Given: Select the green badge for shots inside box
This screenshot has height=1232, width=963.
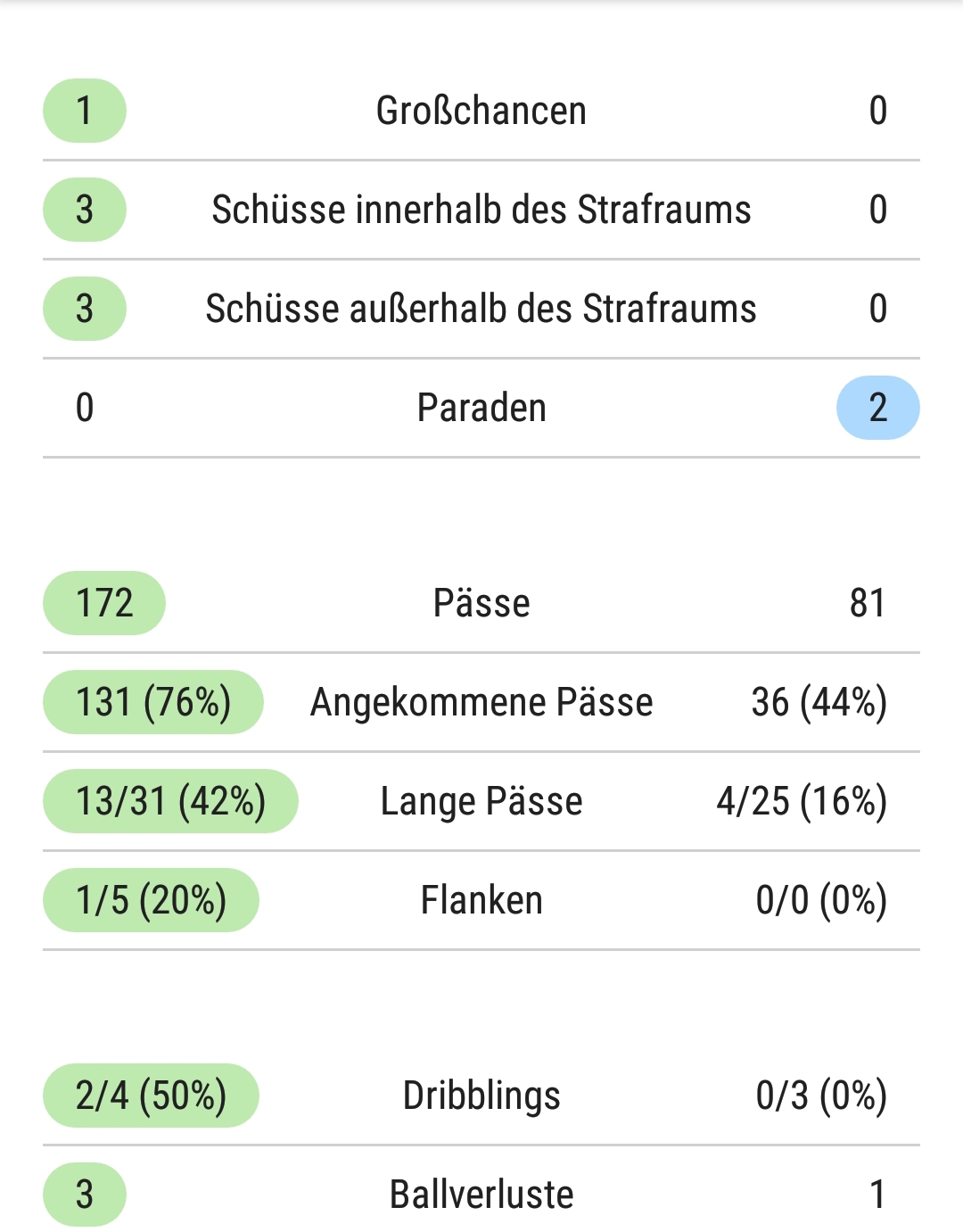Looking at the screenshot, I should click(85, 210).
